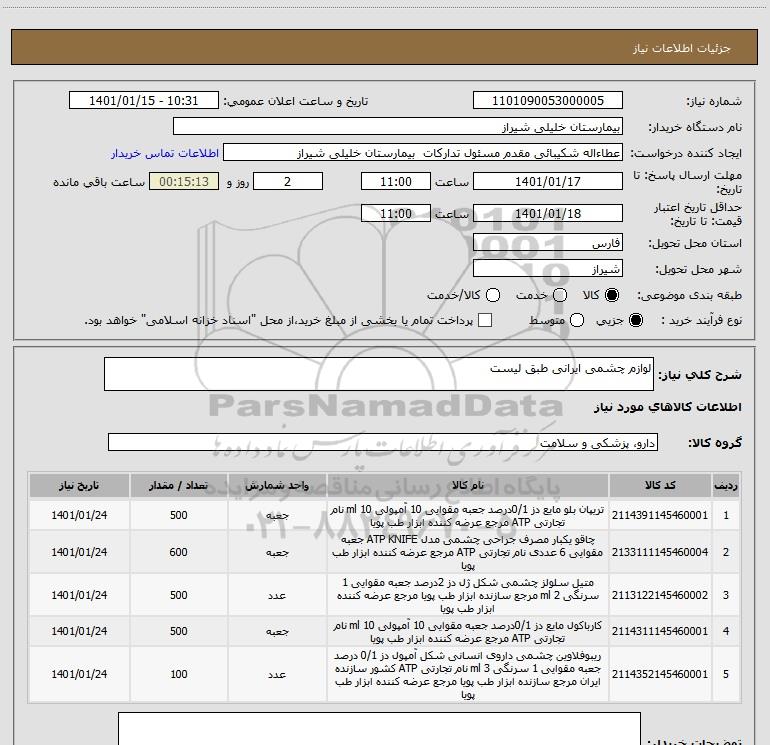This screenshot has height=745, width=770.
Task: Click unit جعبه in ATP KNIFE row
Action: (x=277, y=552)
